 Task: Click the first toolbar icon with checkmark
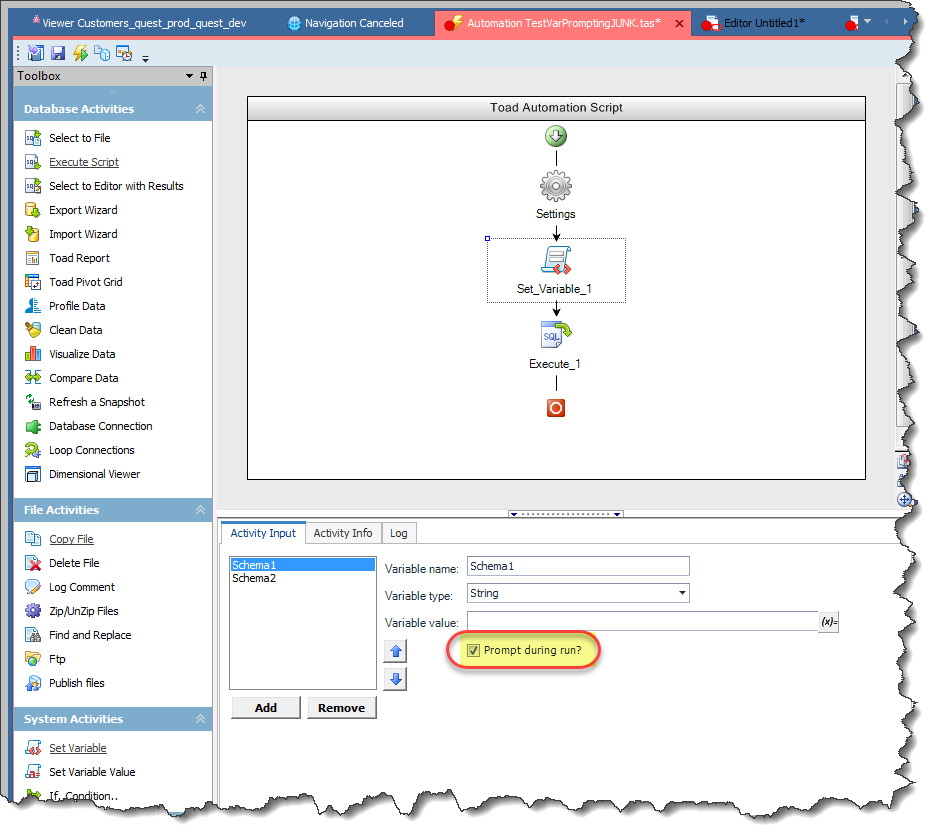[x=36, y=53]
